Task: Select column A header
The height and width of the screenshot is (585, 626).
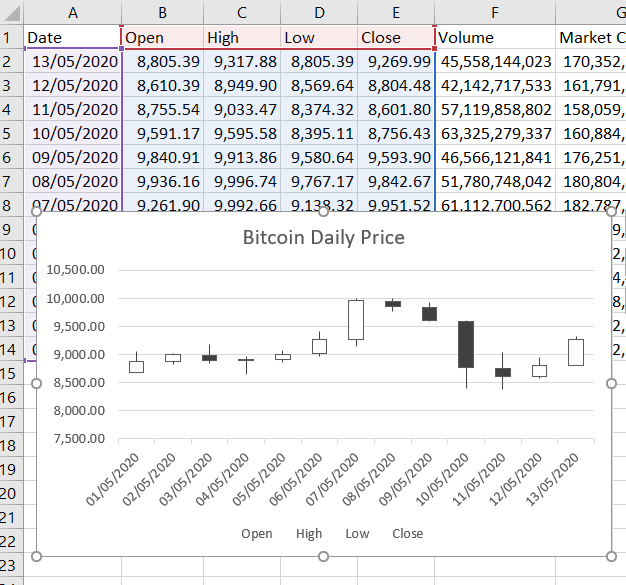Action: tap(73, 13)
